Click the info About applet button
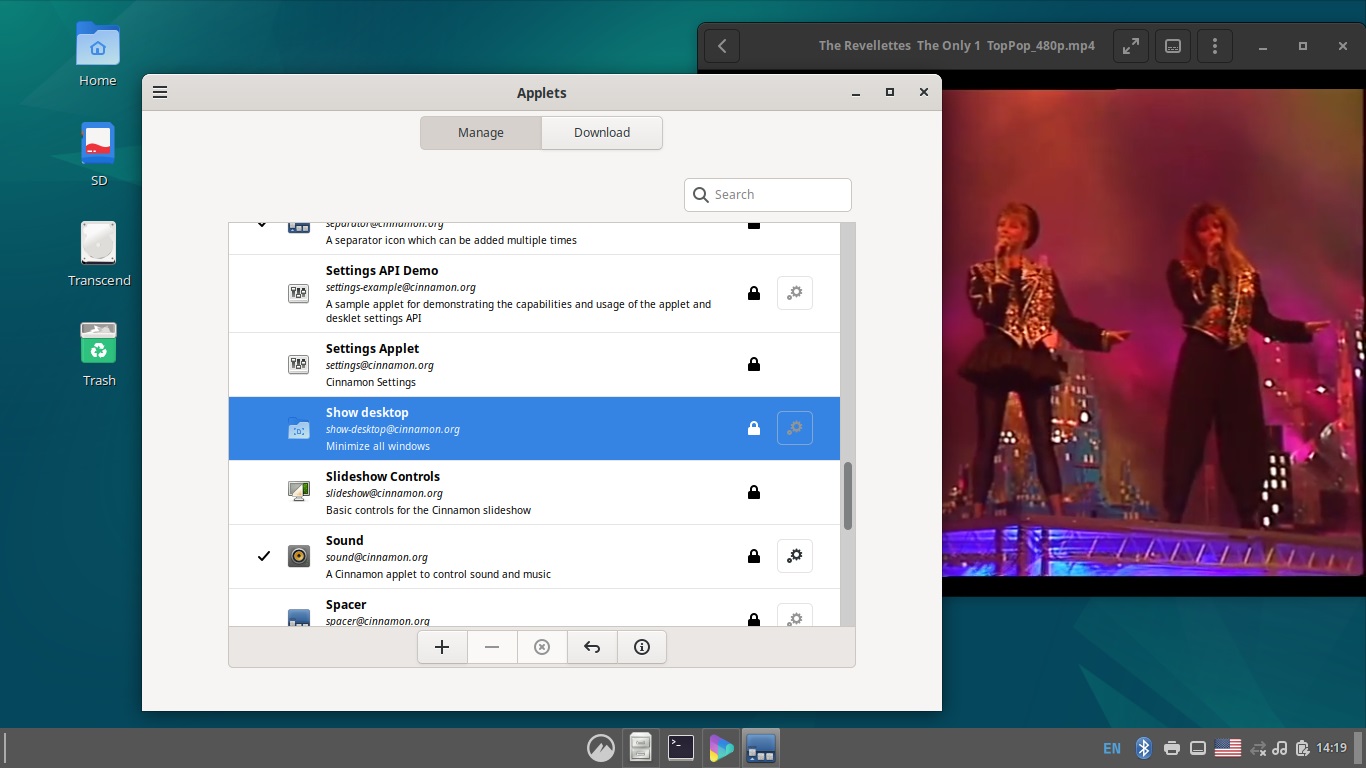 pyautogui.click(x=642, y=647)
